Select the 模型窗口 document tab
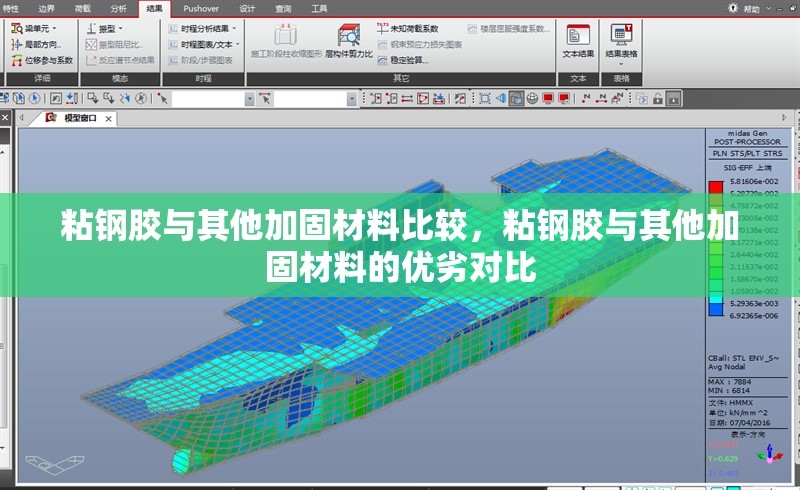This screenshot has width=800, height=490. click(x=80, y=118)
